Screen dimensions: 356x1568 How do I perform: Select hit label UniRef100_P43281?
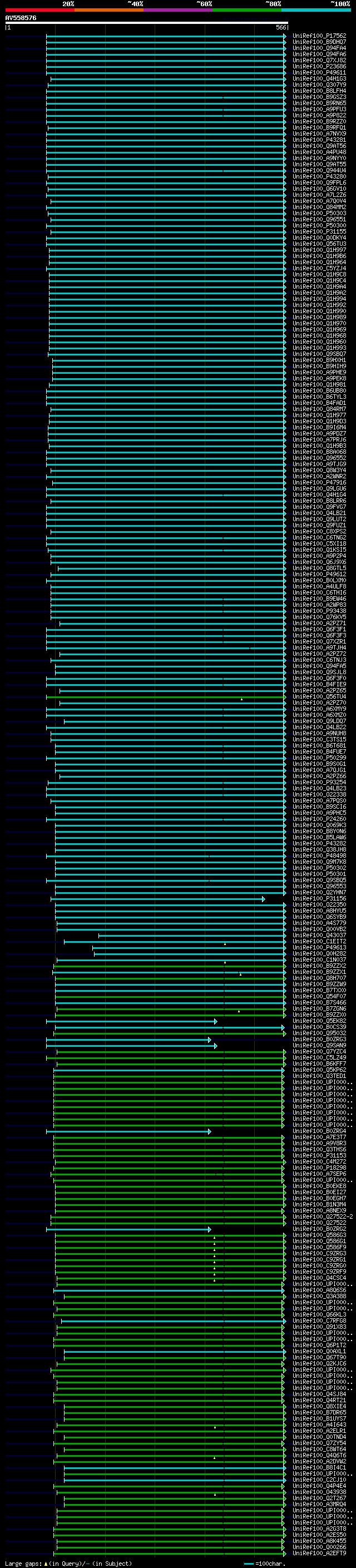point(319,140)
